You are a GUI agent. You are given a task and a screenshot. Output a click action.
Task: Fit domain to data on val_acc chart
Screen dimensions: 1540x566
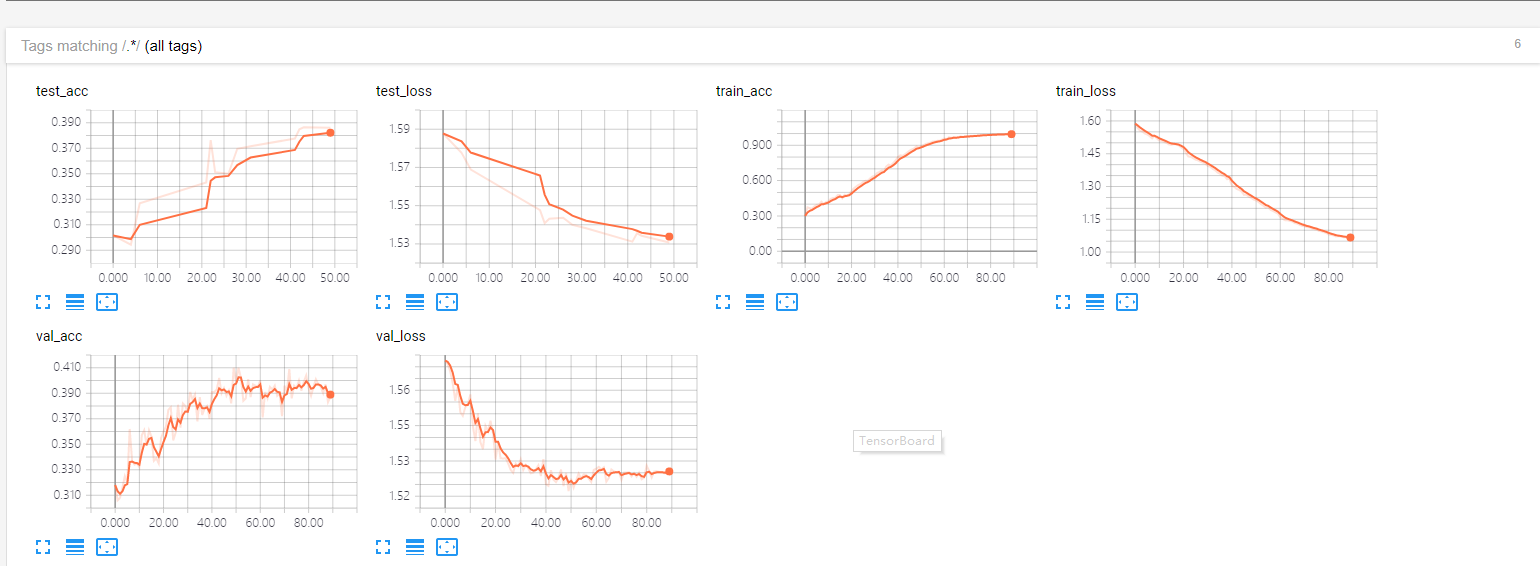(x=107, y=547)
